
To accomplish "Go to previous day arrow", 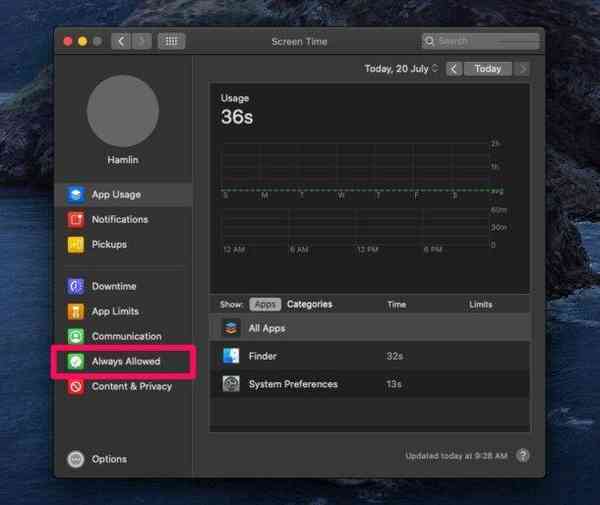I will coord(453,69).
